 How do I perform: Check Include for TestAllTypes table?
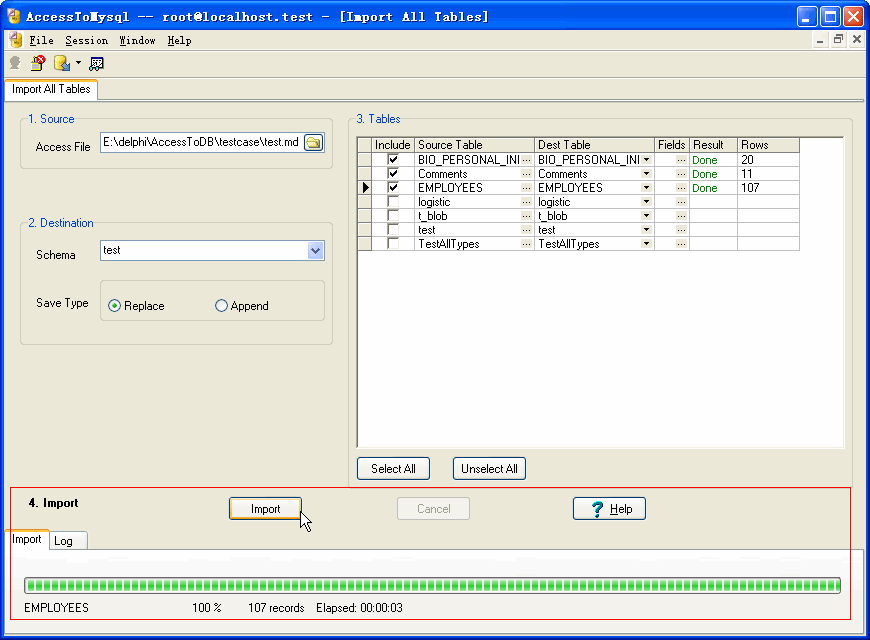(x=393, y=243)
